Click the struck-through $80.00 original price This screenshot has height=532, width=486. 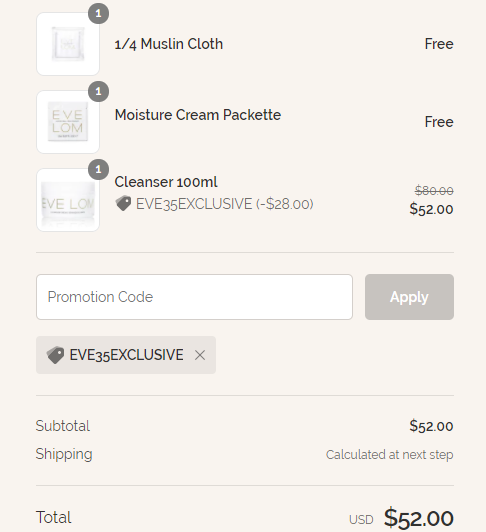tap(434, 191)
